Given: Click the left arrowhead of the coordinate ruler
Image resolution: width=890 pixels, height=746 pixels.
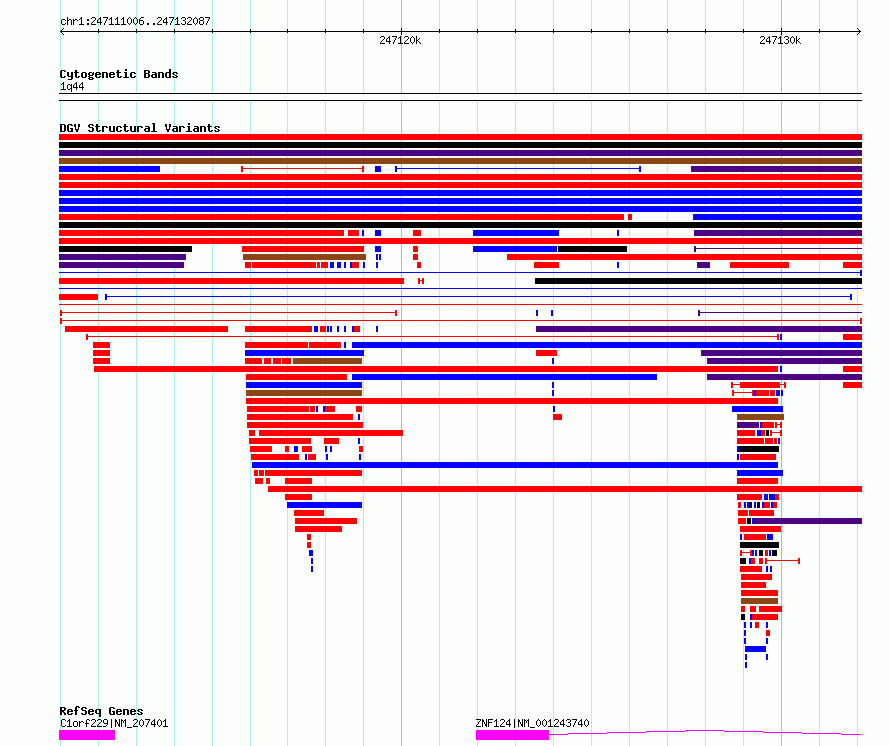Looking at the screenshot, I should click(62, 32).
